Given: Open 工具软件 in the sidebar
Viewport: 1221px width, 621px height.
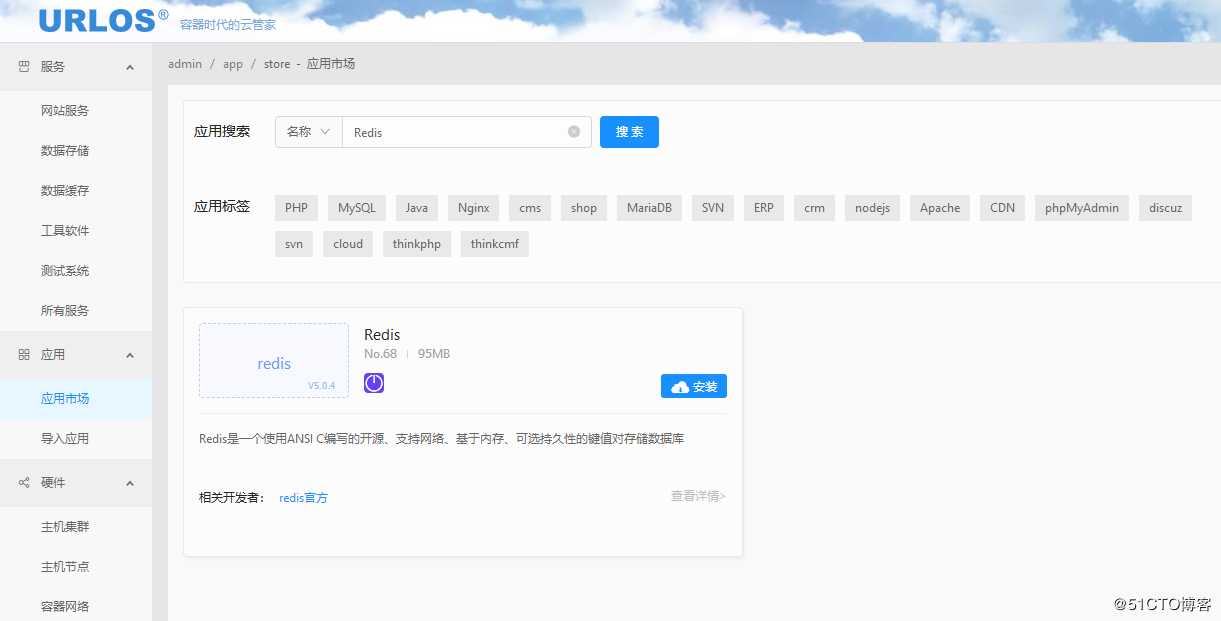Looking at the screenshot, I should point(65,231).
